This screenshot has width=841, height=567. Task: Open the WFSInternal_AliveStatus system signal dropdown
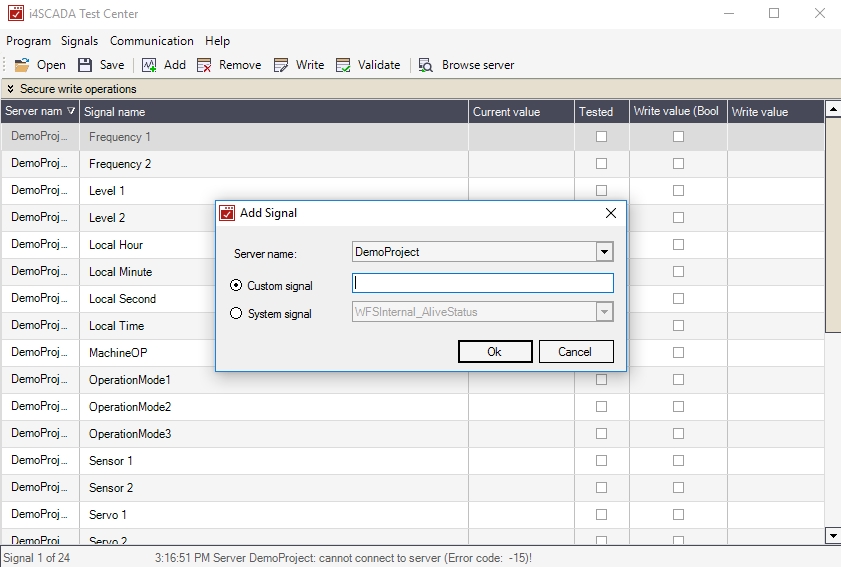(x=603, y=312)
